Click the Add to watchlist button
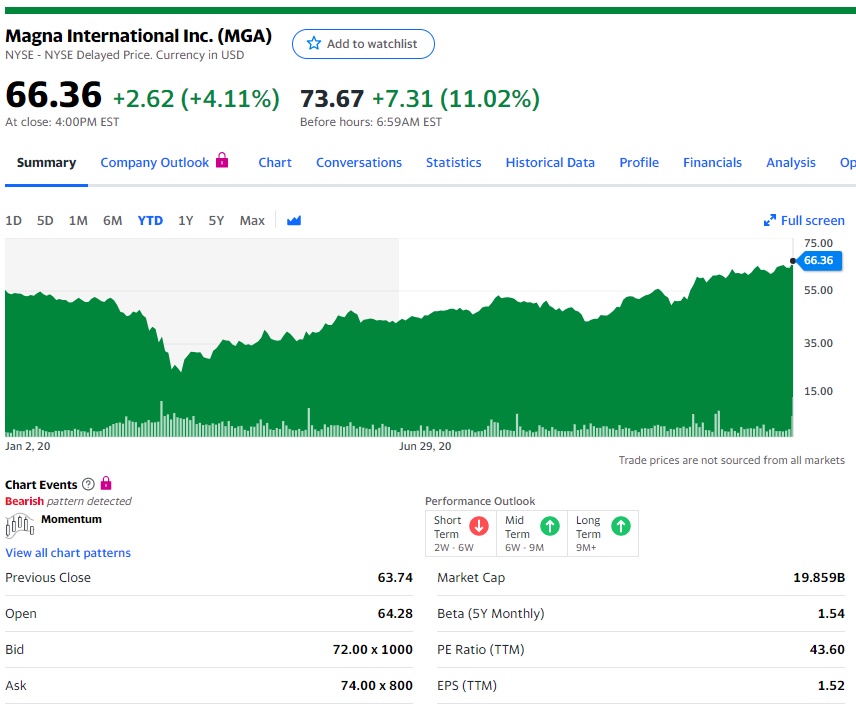The width and height of the screenshot is (856, 704). click(x=363, y=44)
